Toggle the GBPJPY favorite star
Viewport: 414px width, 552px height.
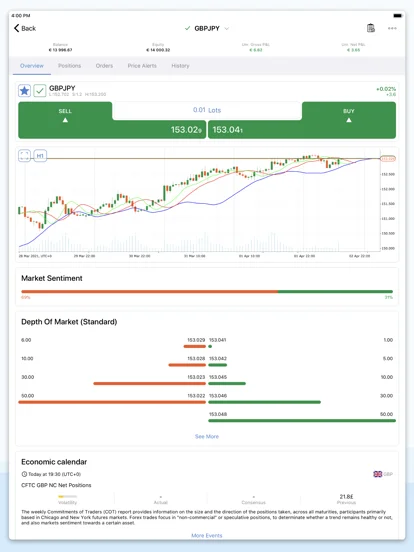tap(24, 91)
